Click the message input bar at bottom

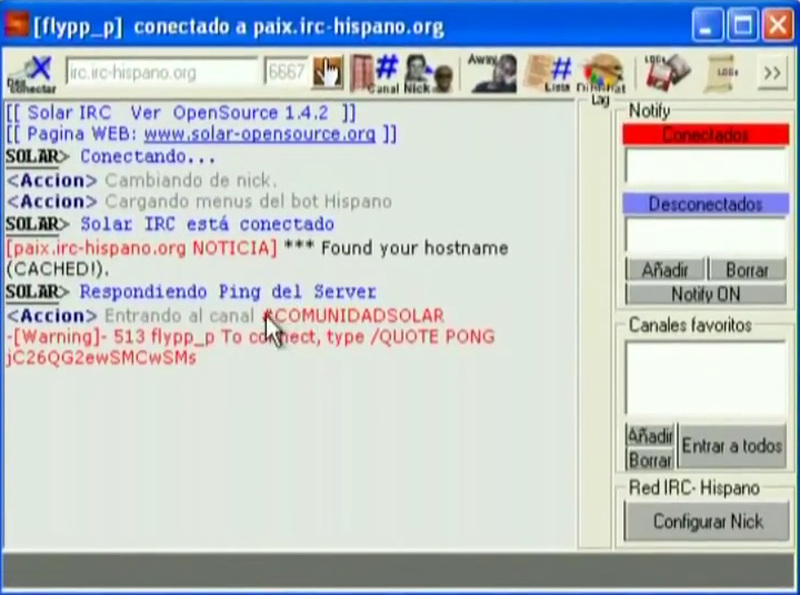(399, 571)
